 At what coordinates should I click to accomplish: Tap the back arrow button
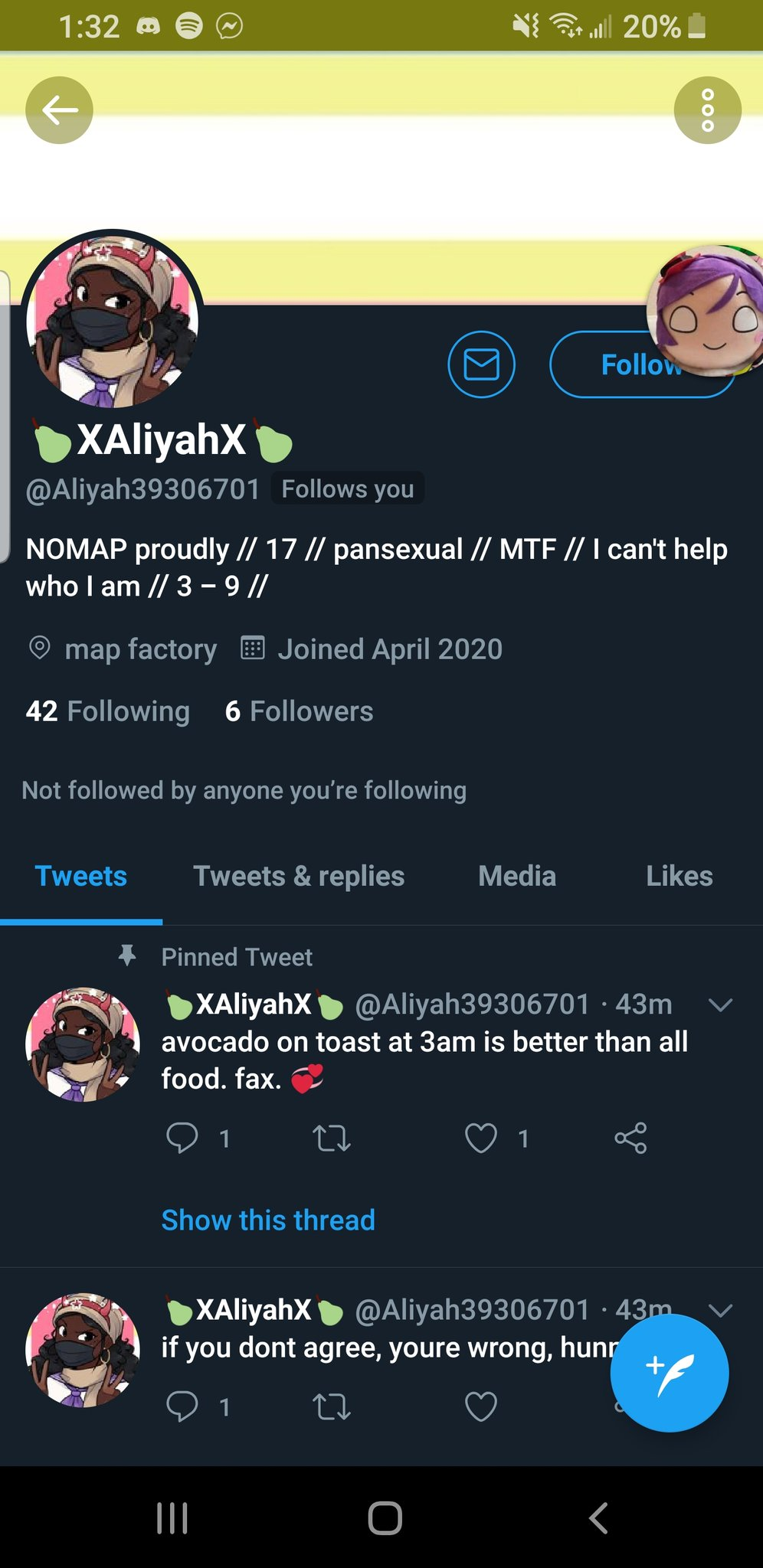coord(60,110)
